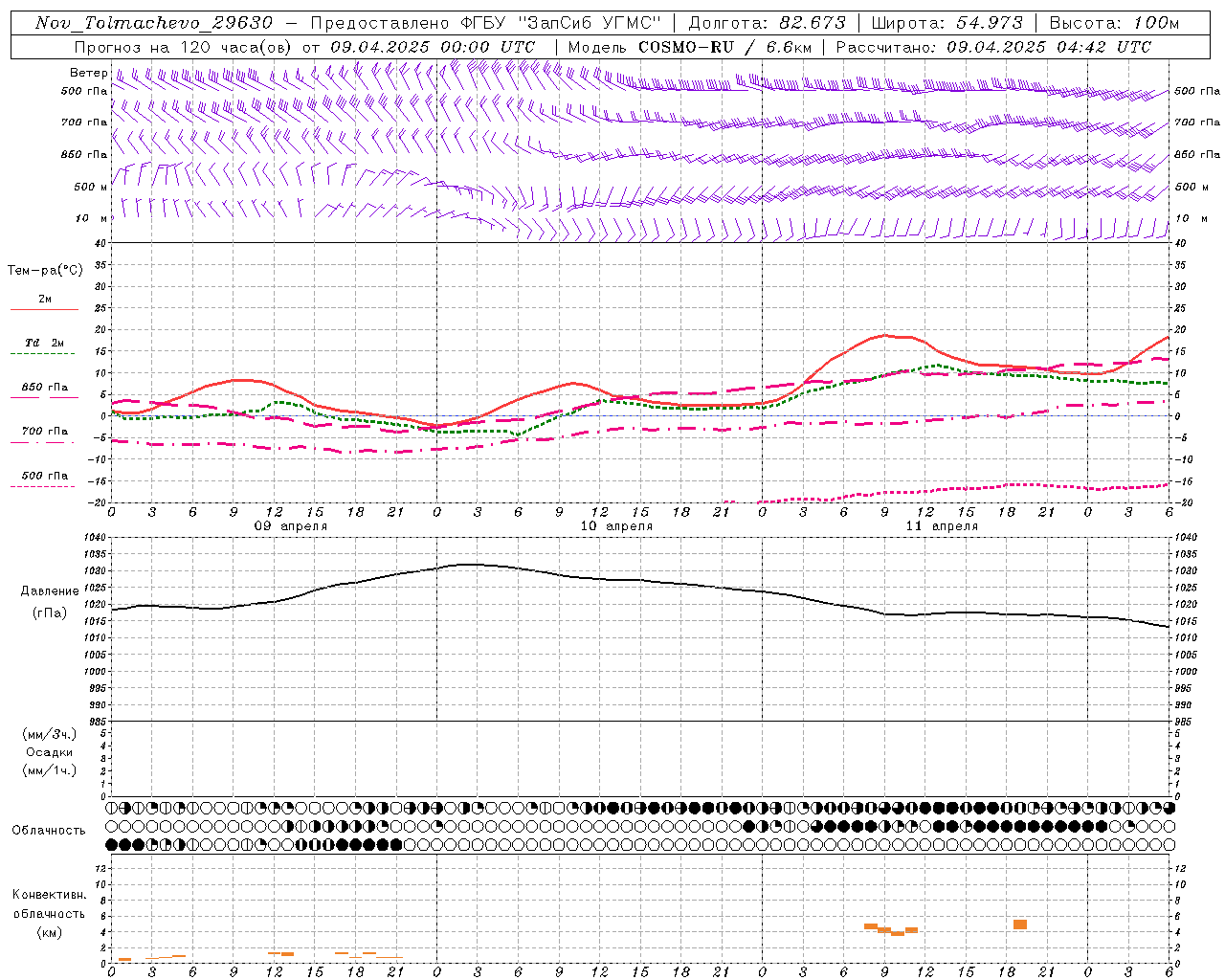Click the Давление pressure panel label
The height and width of the screenshot is (980, 1225).
49,591
